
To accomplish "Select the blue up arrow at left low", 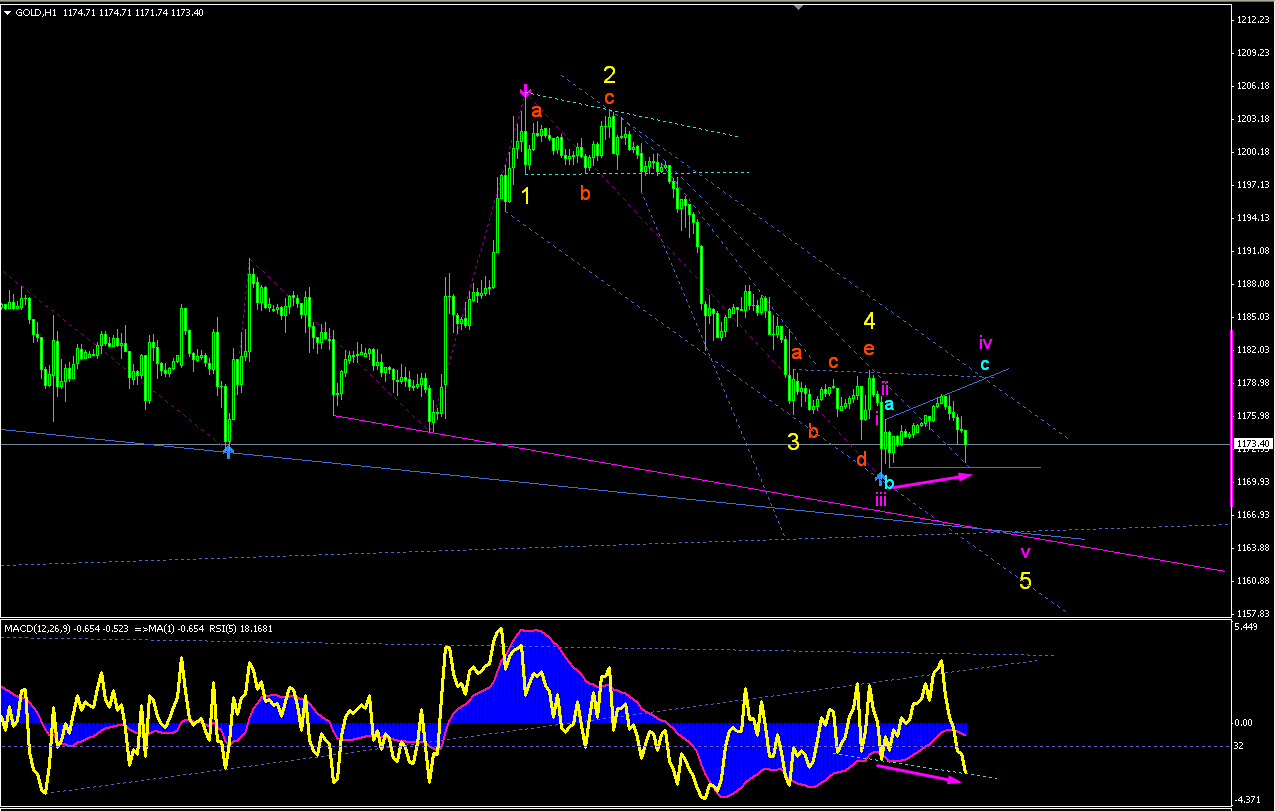I will pos(228,452).
